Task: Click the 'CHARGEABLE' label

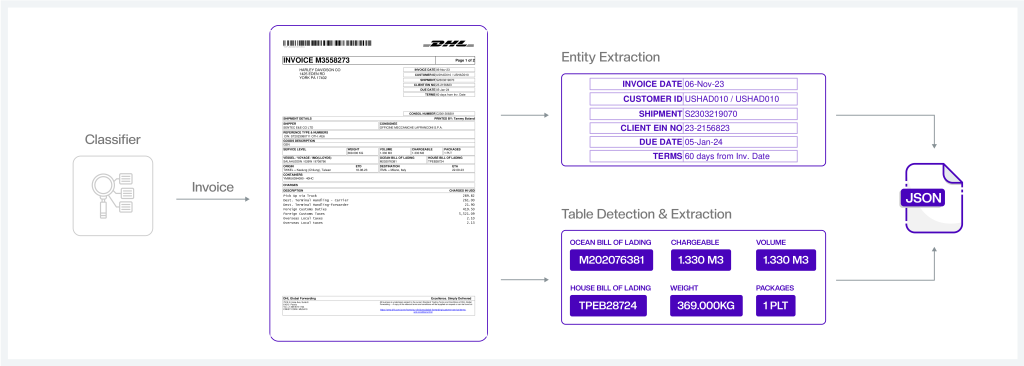Action: (x=695, y=242)
